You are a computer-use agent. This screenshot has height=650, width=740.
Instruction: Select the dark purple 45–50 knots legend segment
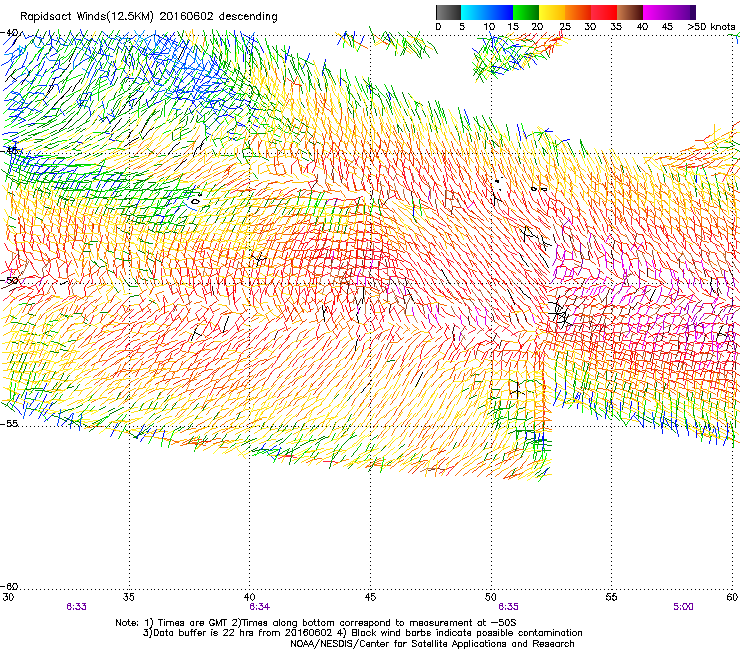point(682,12)
